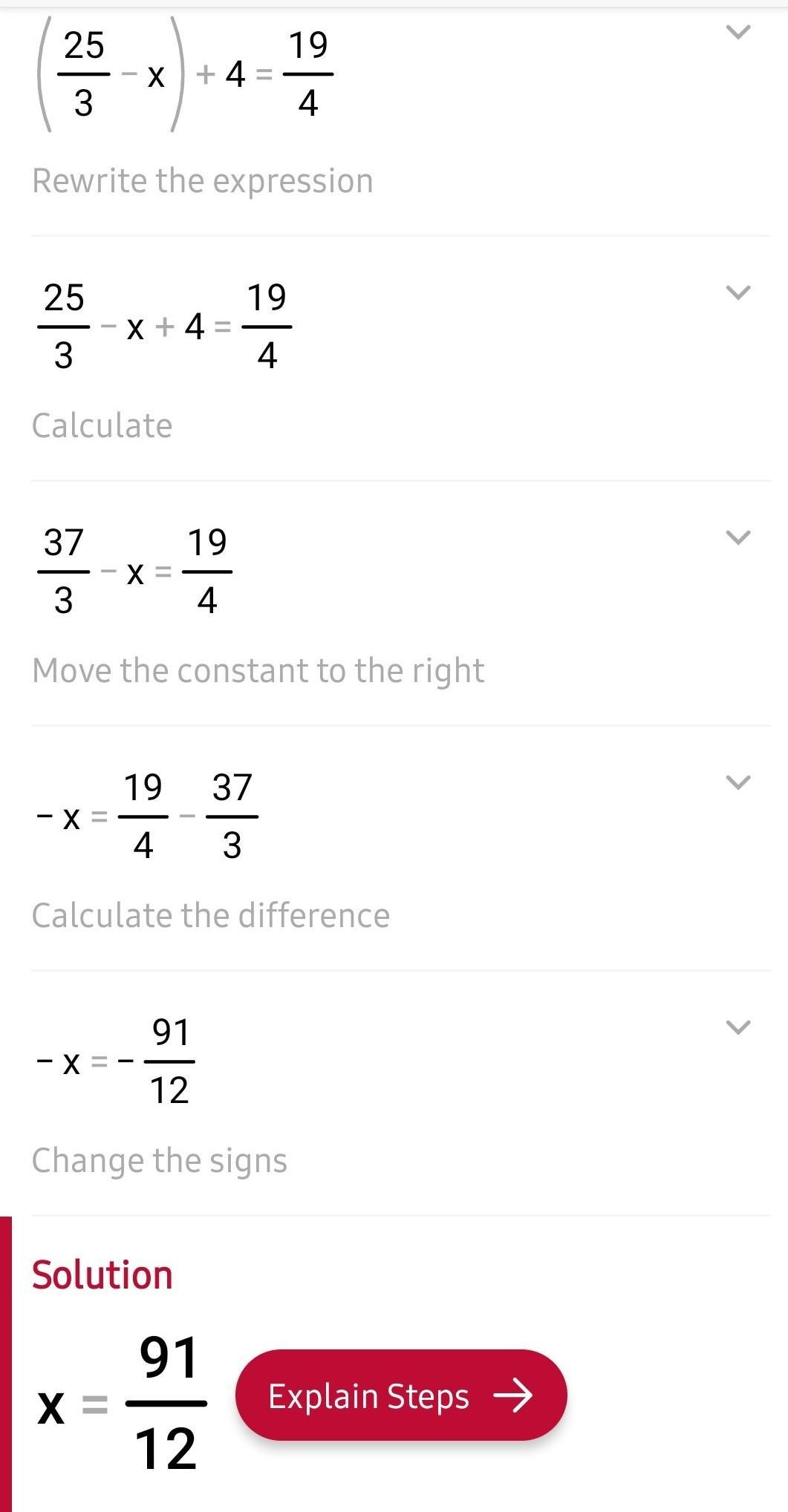Image resolution: width=788 pixels, height=1512 pixels.
Task: Tap the equation 37/3 − x = 19/4
Action: coord(134,572)
